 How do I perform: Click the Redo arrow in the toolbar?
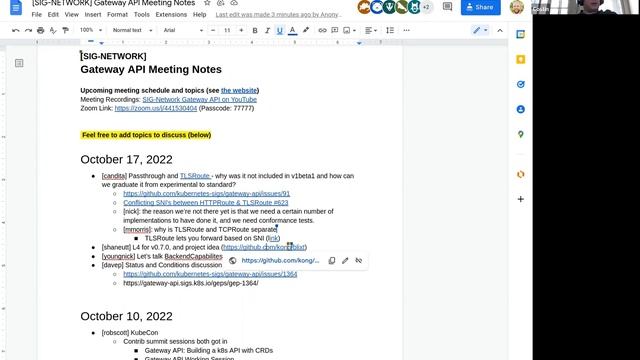tap(28, 30)
